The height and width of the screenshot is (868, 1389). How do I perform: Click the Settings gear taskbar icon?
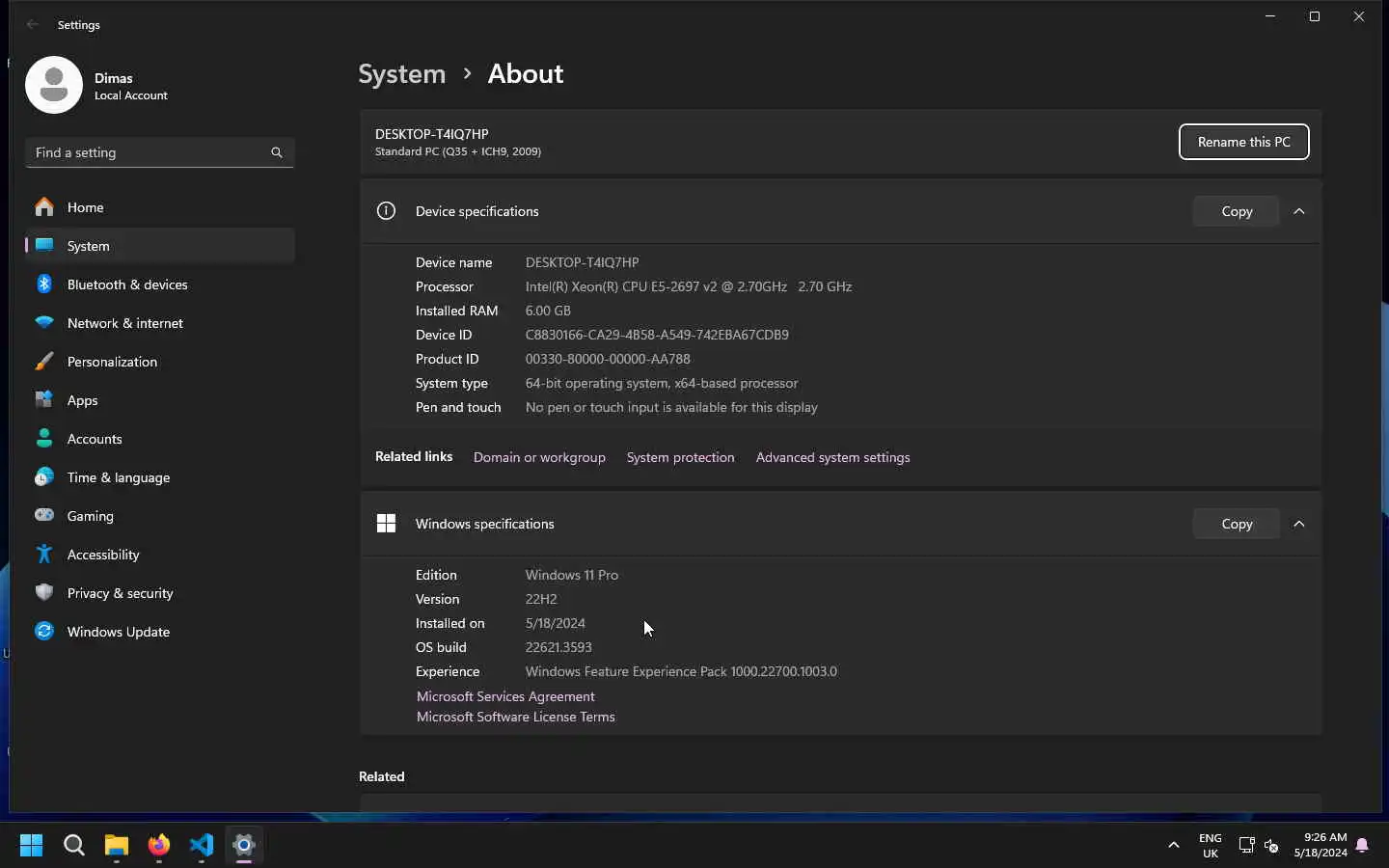244,845
